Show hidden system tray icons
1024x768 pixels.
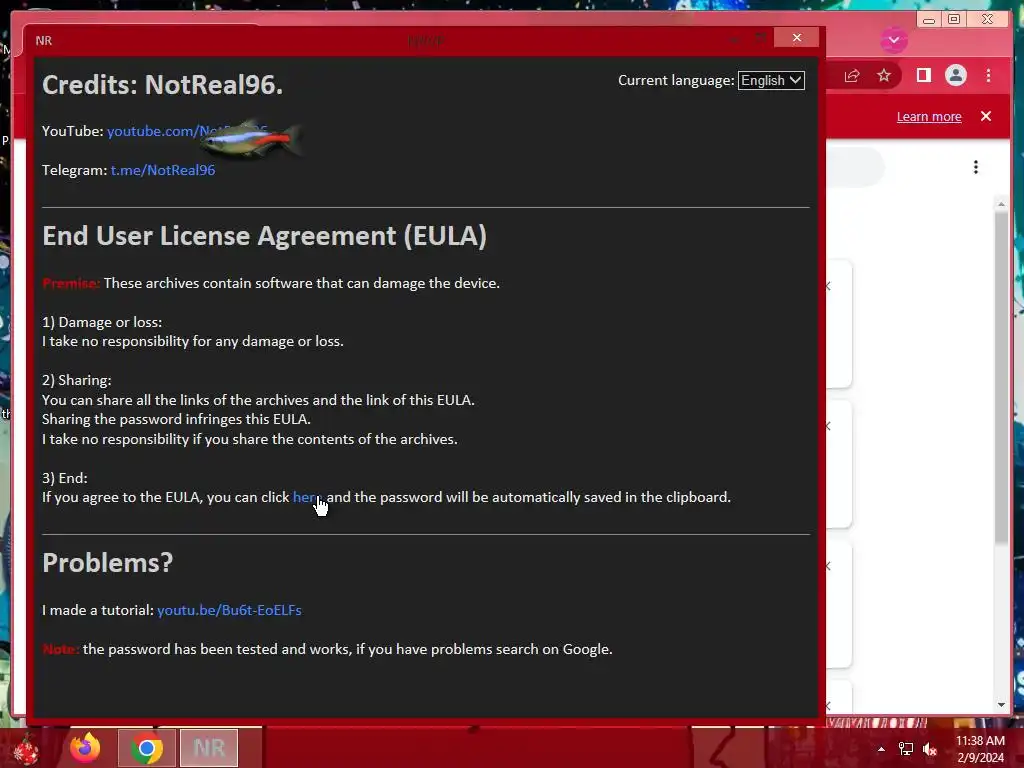[x=881, y=749]
